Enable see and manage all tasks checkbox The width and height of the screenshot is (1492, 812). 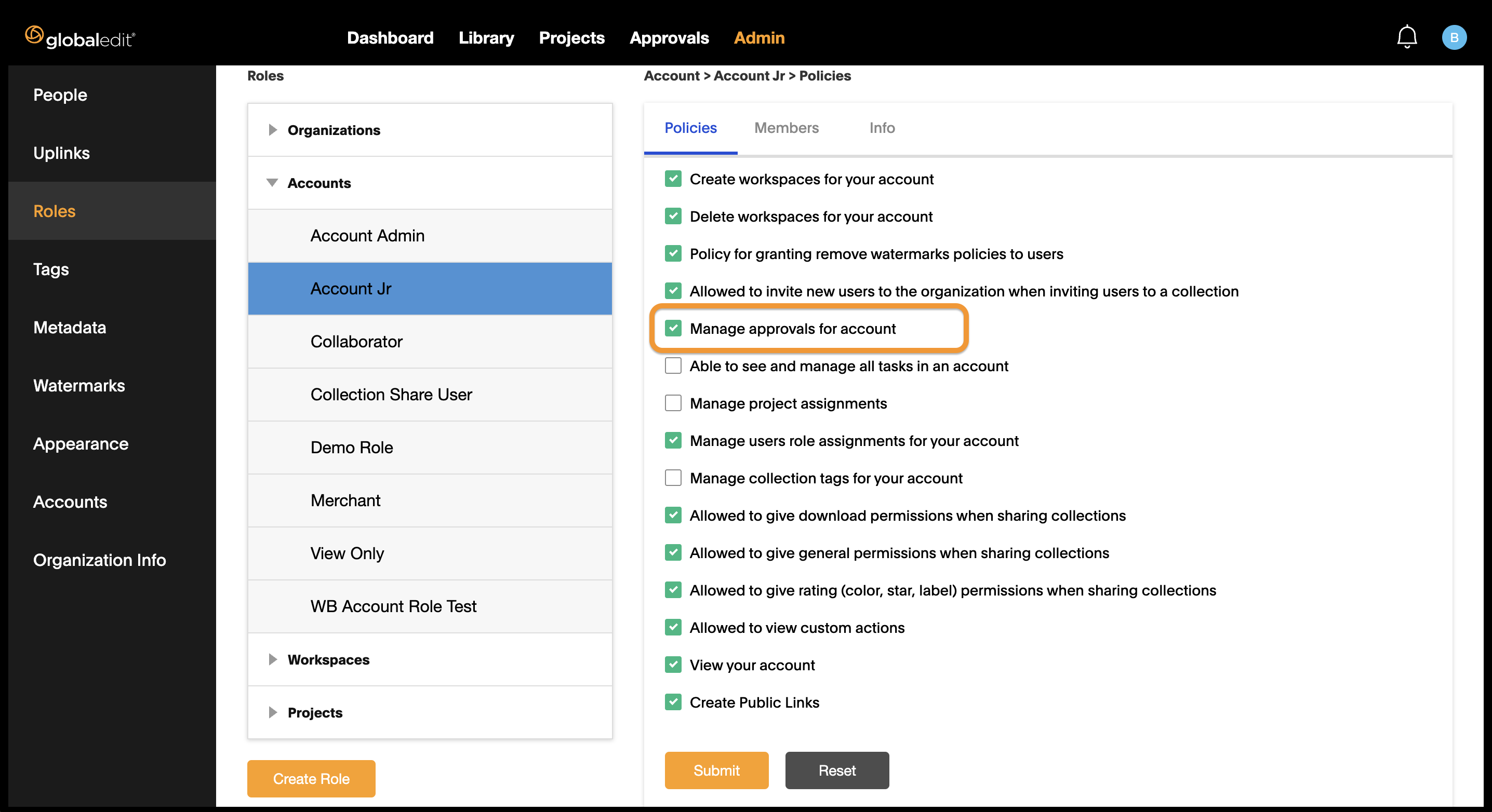click(x=673, y=366)
